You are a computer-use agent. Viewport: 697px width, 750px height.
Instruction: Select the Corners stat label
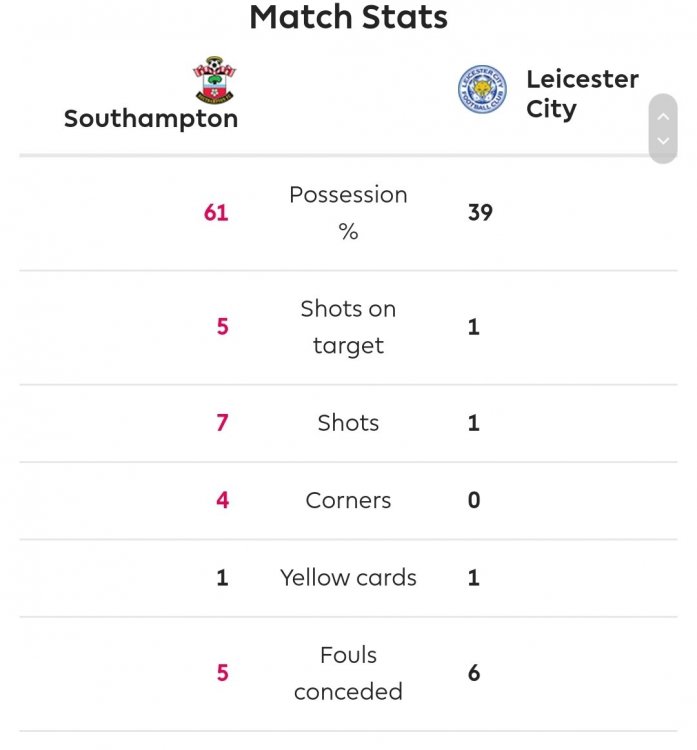click(348, 500)
